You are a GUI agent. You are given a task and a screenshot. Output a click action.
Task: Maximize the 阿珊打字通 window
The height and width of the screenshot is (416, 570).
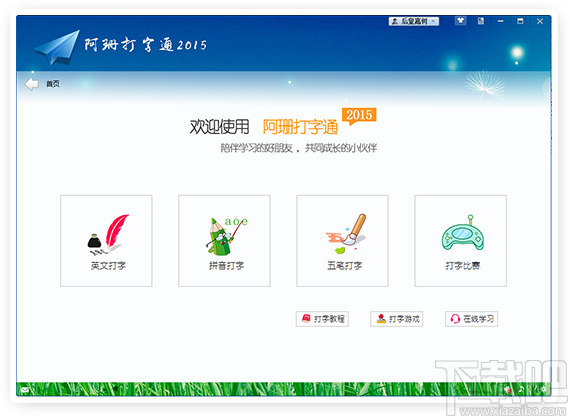click(520, 21)
